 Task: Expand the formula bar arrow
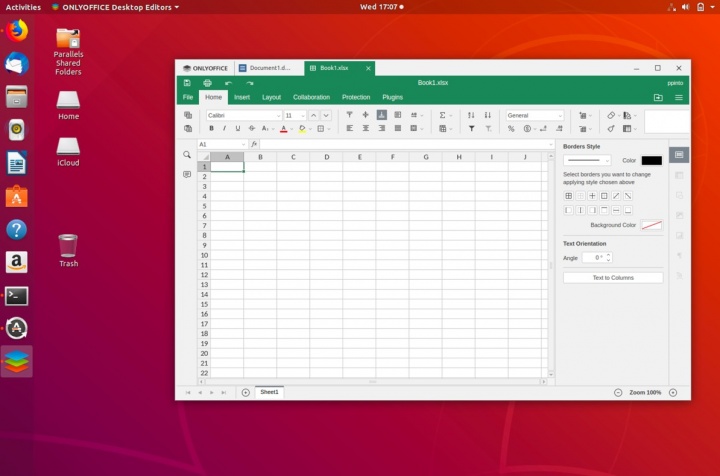point(551,144)
